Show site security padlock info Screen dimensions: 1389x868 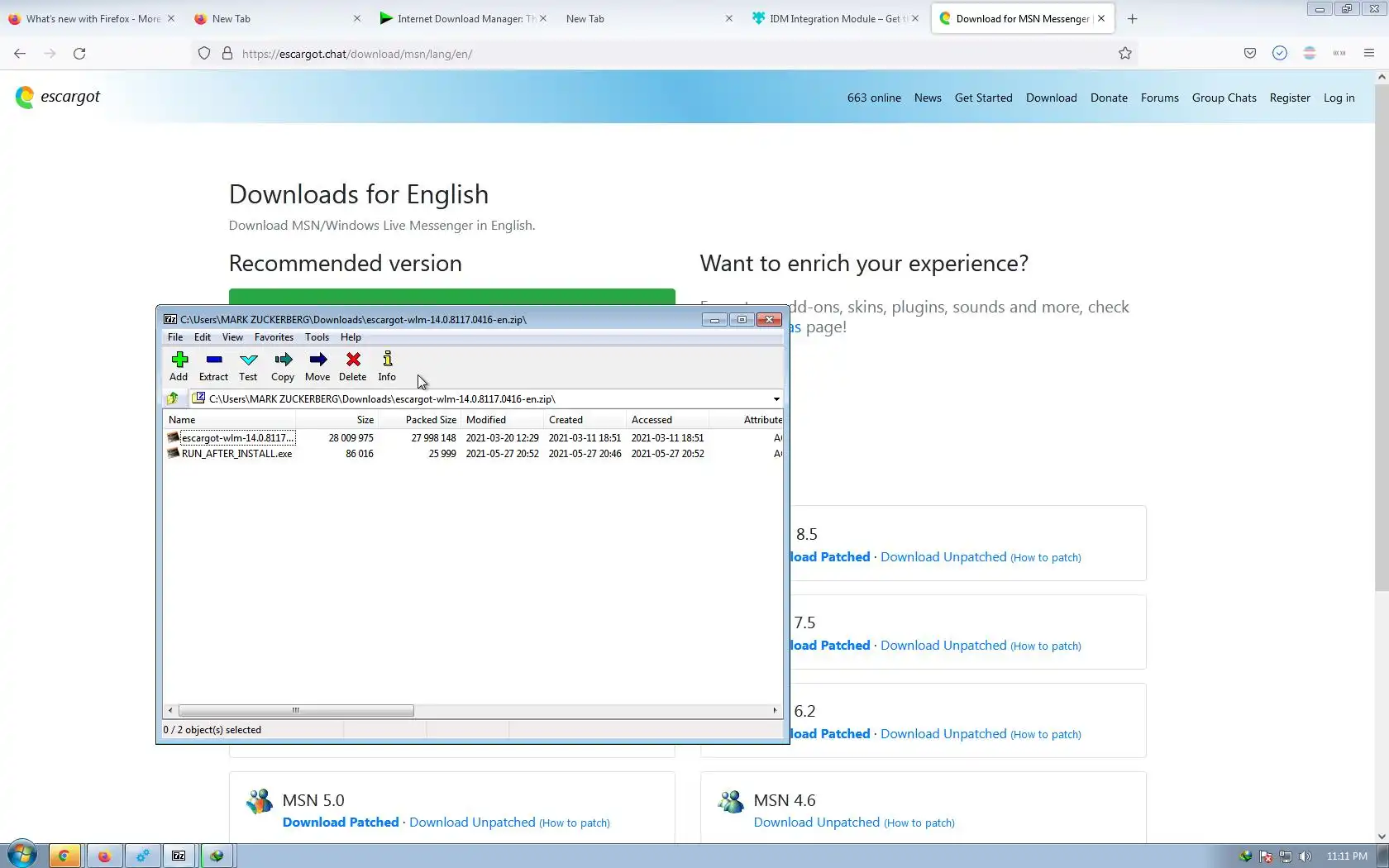(x=227, y=54)
